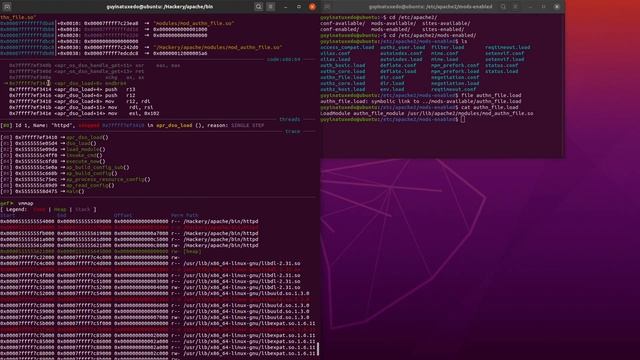The image size is (640, 360).
Task: Click the cursor at the mods-enabled shell prompt
Action: coord(462,120)
